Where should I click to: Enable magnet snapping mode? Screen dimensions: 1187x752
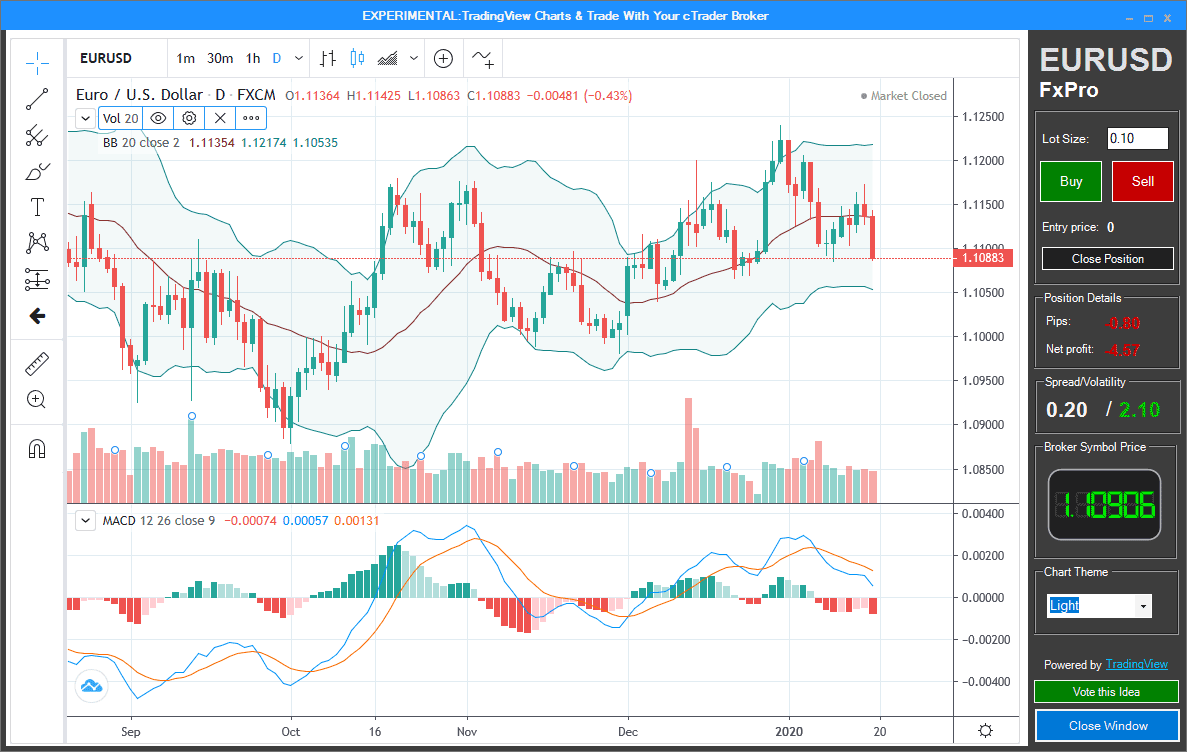coord(37,448)
